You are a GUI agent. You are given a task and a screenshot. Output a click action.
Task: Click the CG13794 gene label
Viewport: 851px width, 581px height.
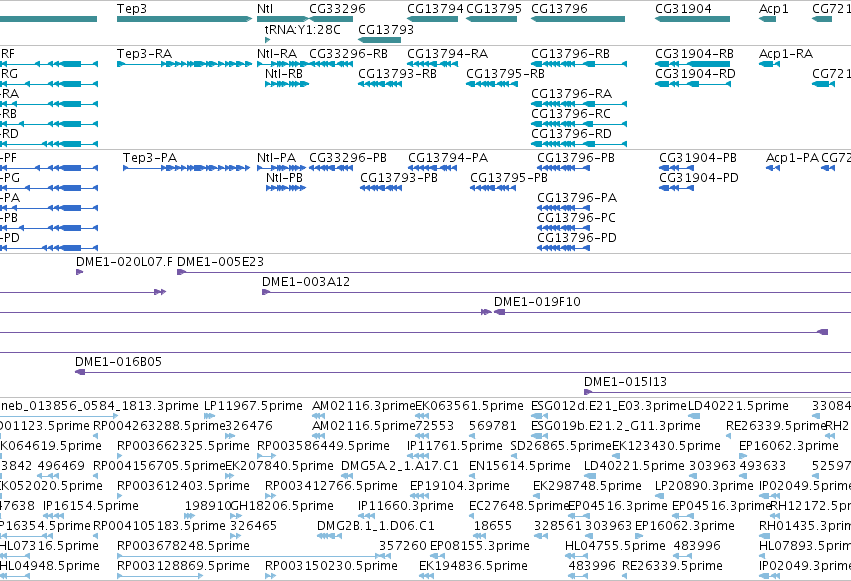pyautogui.click(x=435, y=9)
